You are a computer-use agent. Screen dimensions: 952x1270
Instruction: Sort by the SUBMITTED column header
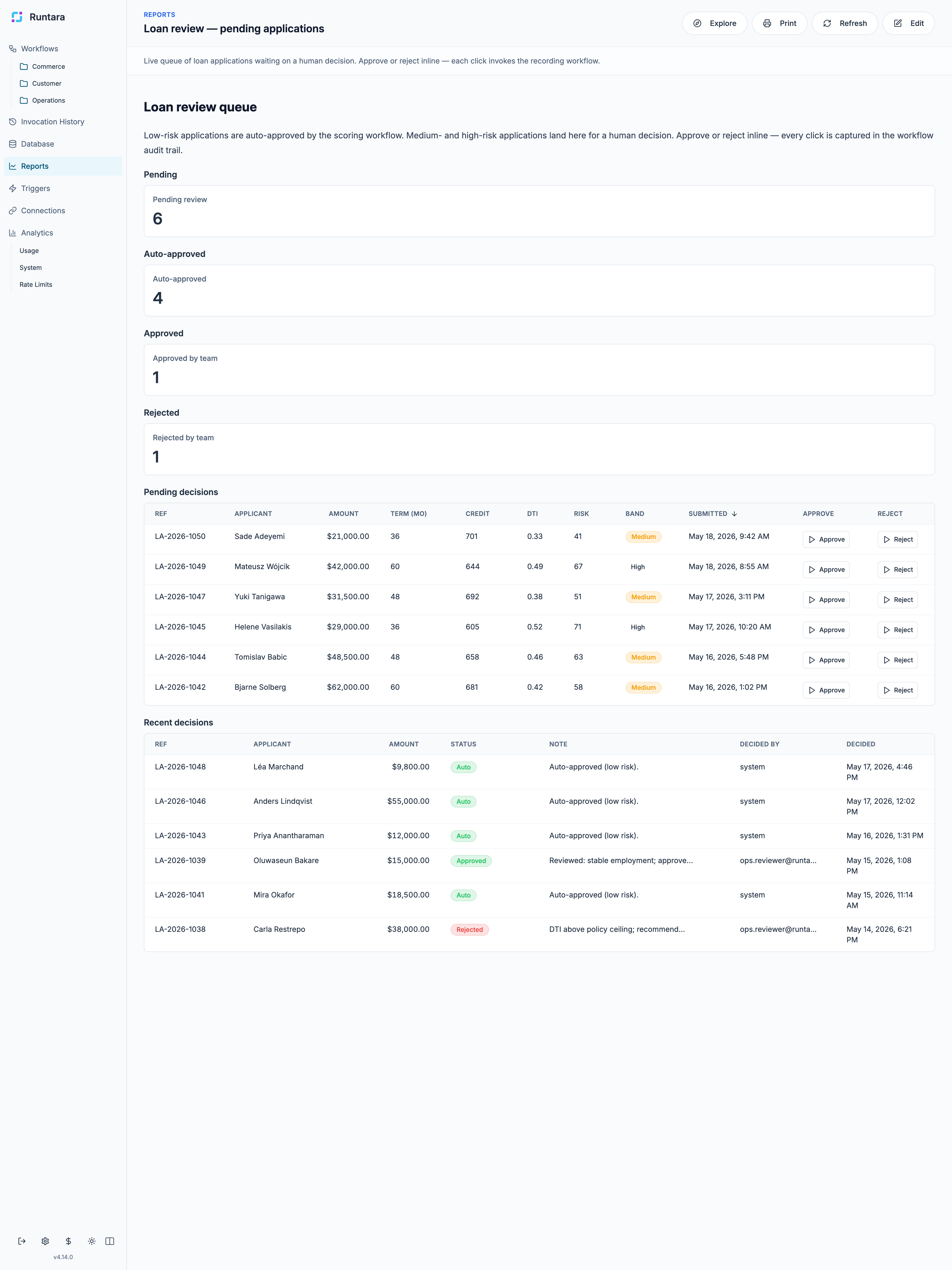coord(708,514)
